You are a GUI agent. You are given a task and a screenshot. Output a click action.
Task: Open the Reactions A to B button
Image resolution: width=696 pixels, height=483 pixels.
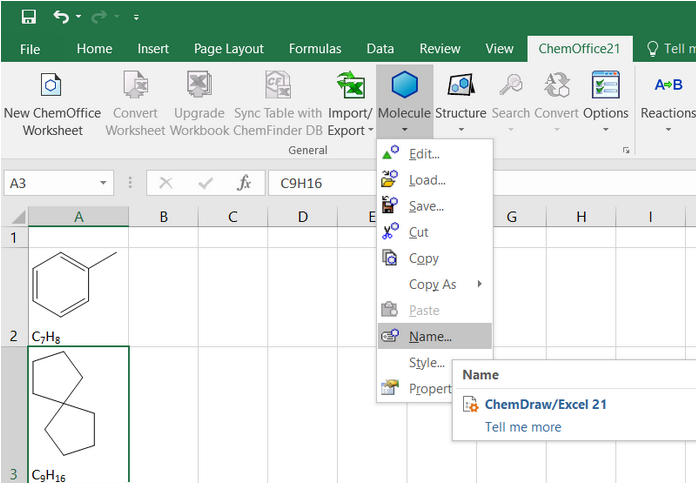[x=668, y=102]
